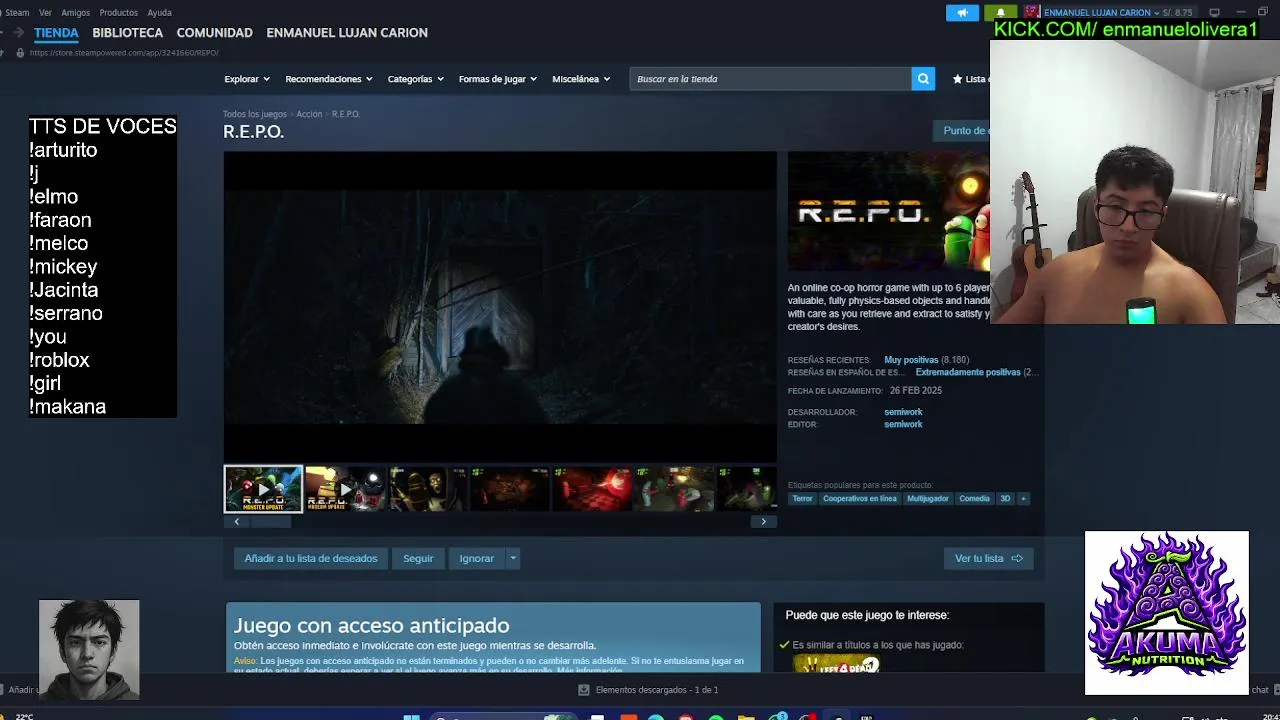Click the user avatar in top bar
This screenshot has height=720, width=1280.
1031,13
